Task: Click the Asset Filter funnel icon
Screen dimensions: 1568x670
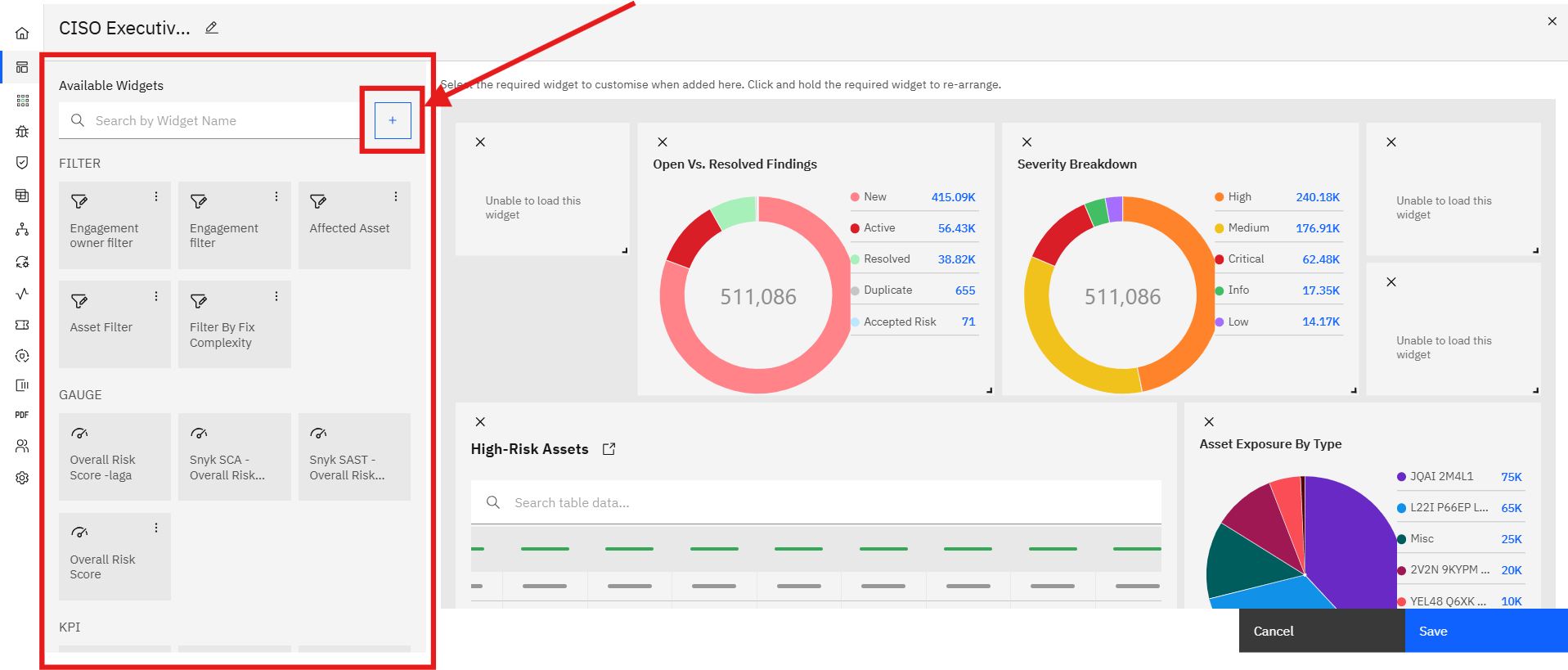Action: (79, 301)
